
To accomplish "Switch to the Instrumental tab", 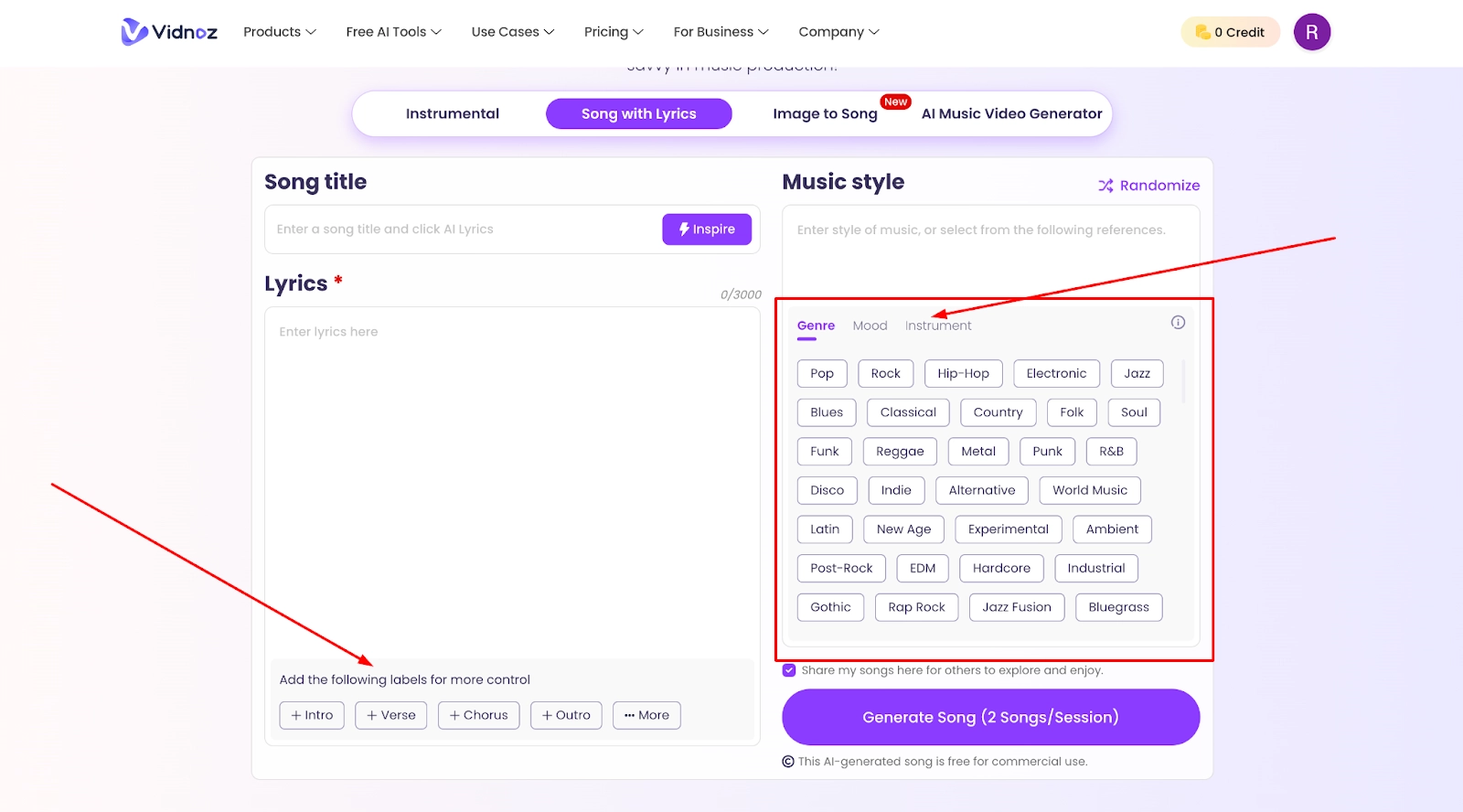I will tap(453, 114).
